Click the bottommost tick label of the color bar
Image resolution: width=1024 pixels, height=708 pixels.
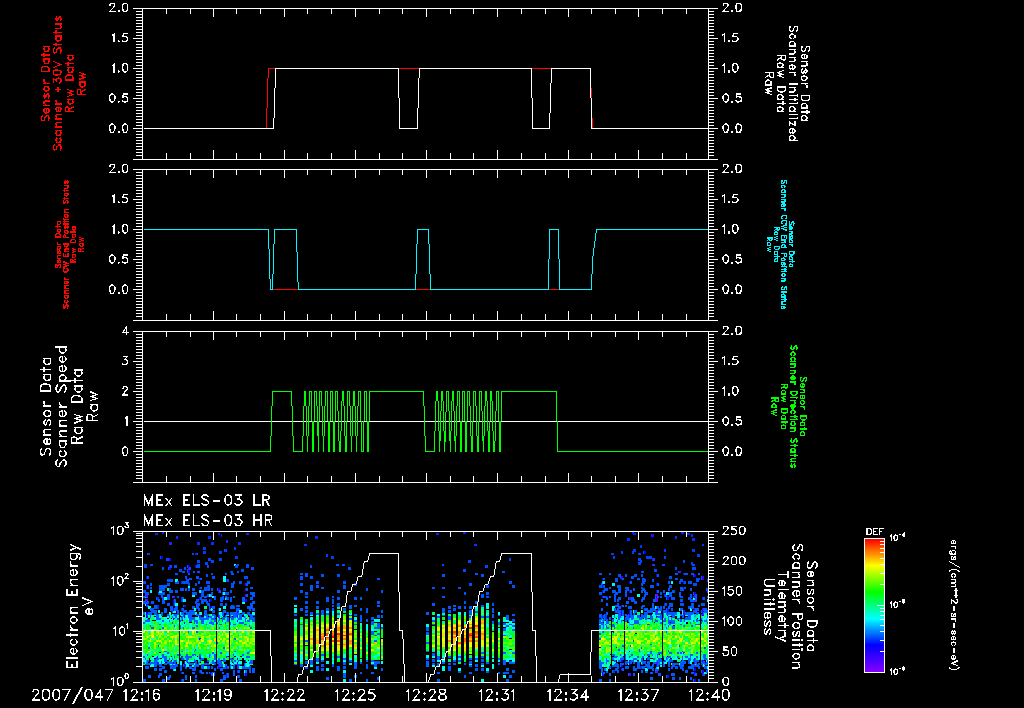[x=897, y=671]
